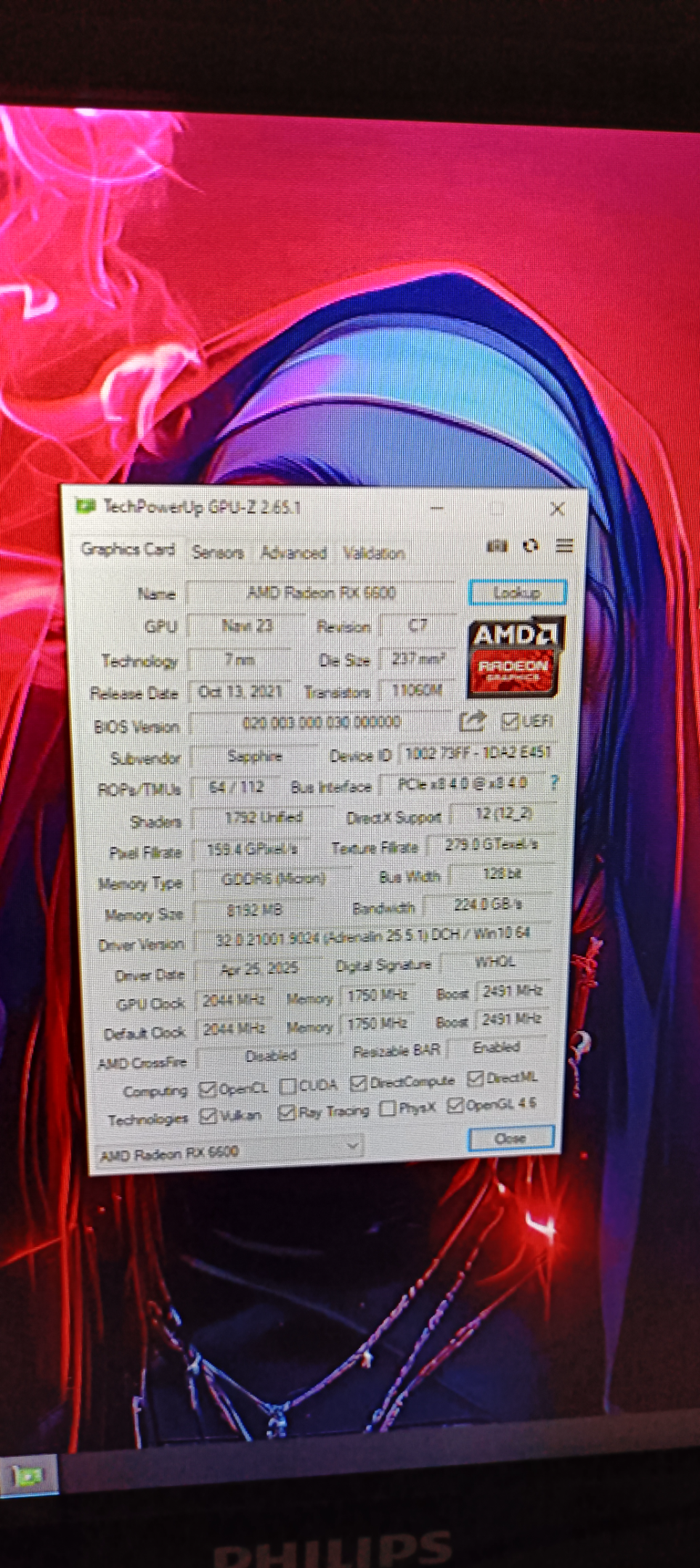Click the Memory Size value 8192 MB
The image size is (700, 1568).
tap(254, 910)
